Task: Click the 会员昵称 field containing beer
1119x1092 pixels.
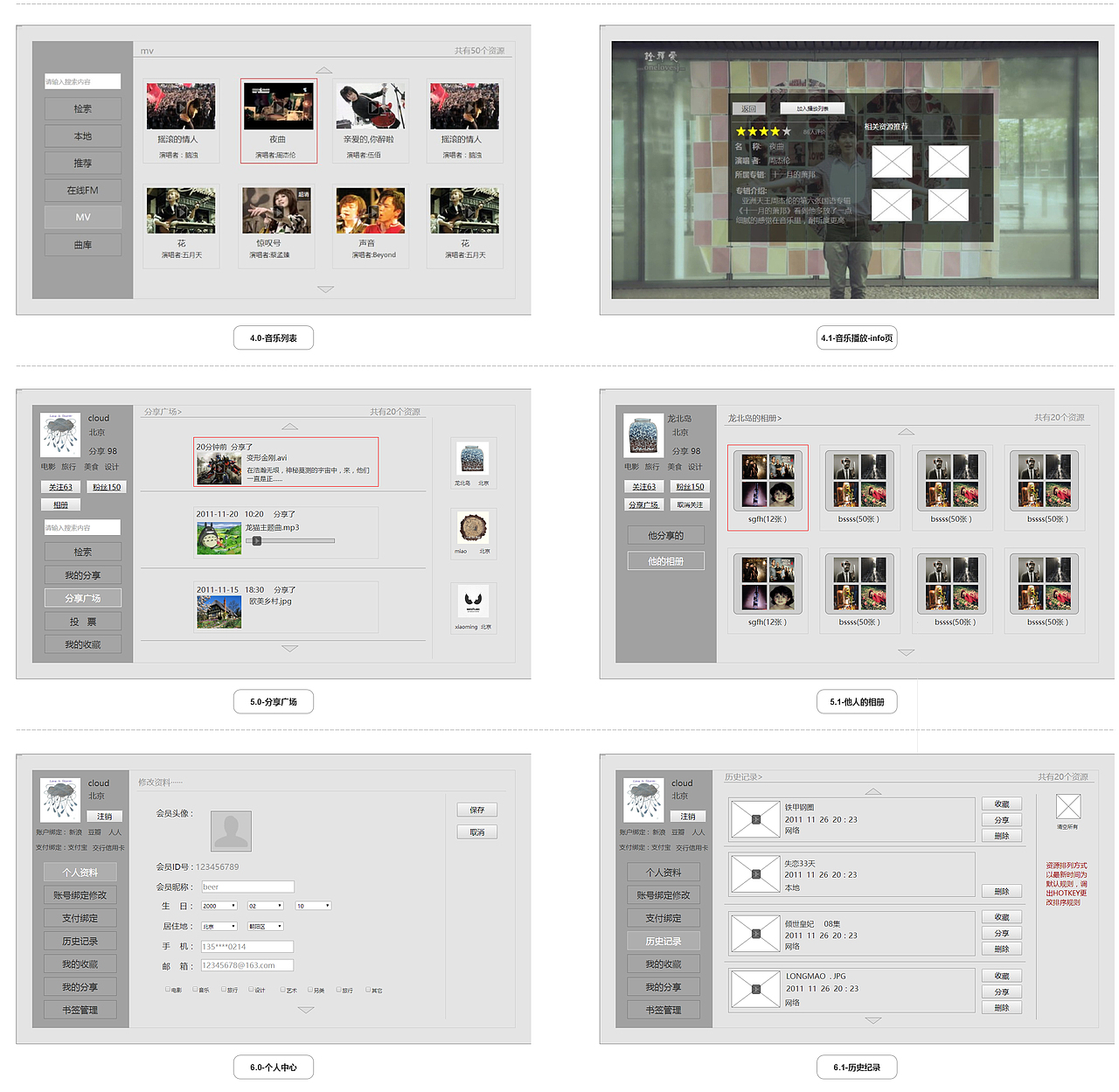Action: coord(247,887)
